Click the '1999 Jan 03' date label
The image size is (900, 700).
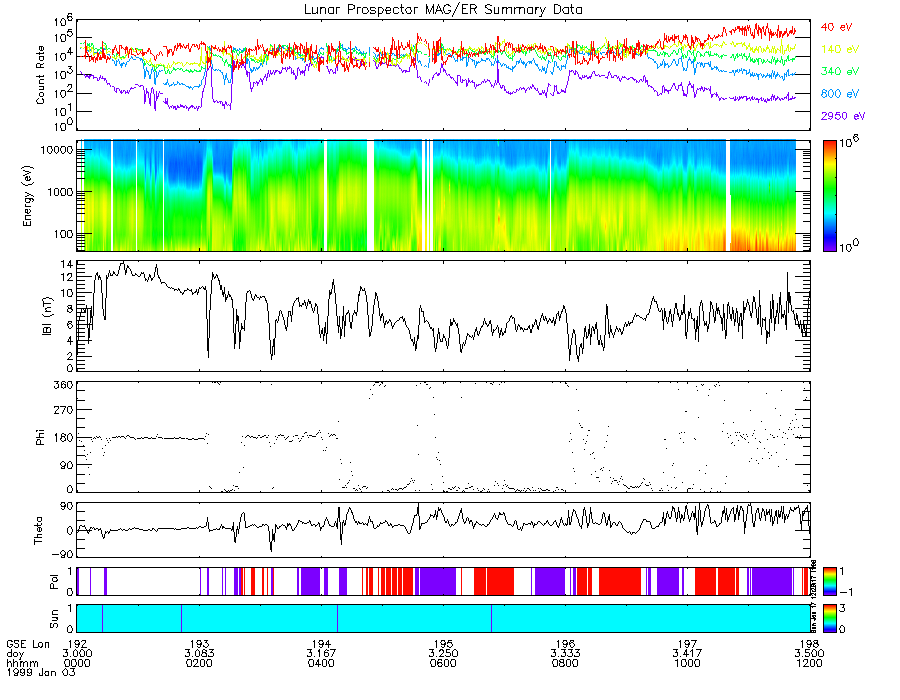point(41,672)
